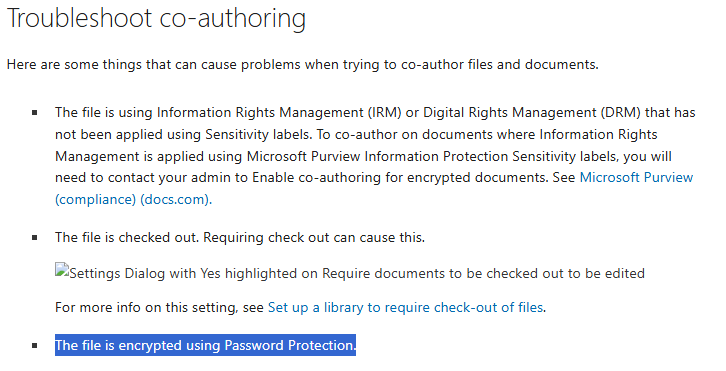Click the text 'The file is checked out.'
This screenshot has height=371, width=726.
127,238
